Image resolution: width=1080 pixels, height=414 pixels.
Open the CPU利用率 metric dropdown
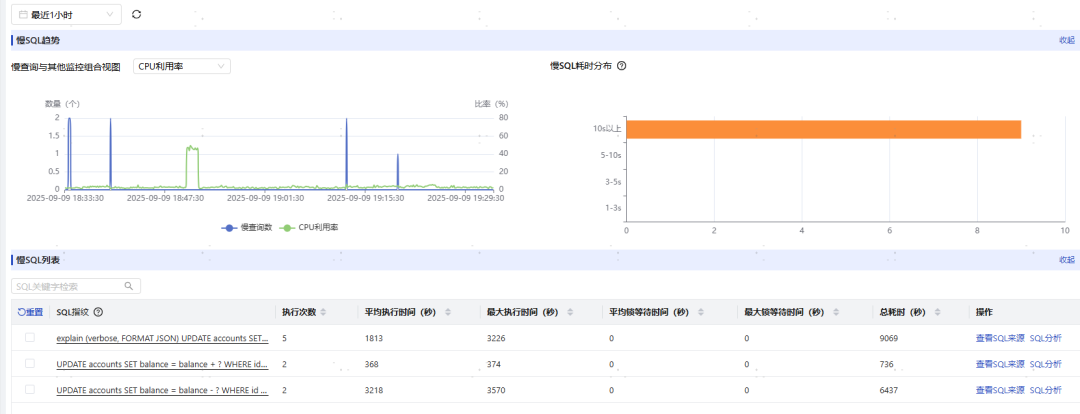click(x=182, y=66)
